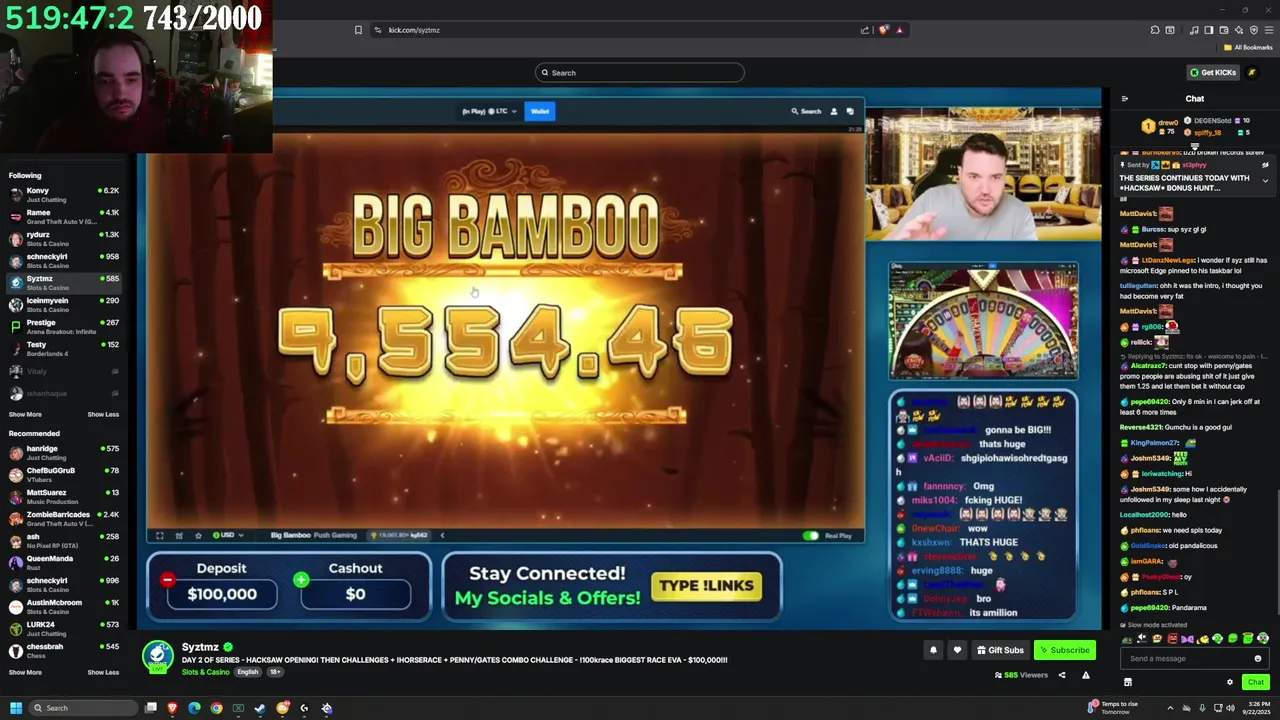1280x720 pixels.
Task: Click the Gift Subs button
Action: [1000, 650]
